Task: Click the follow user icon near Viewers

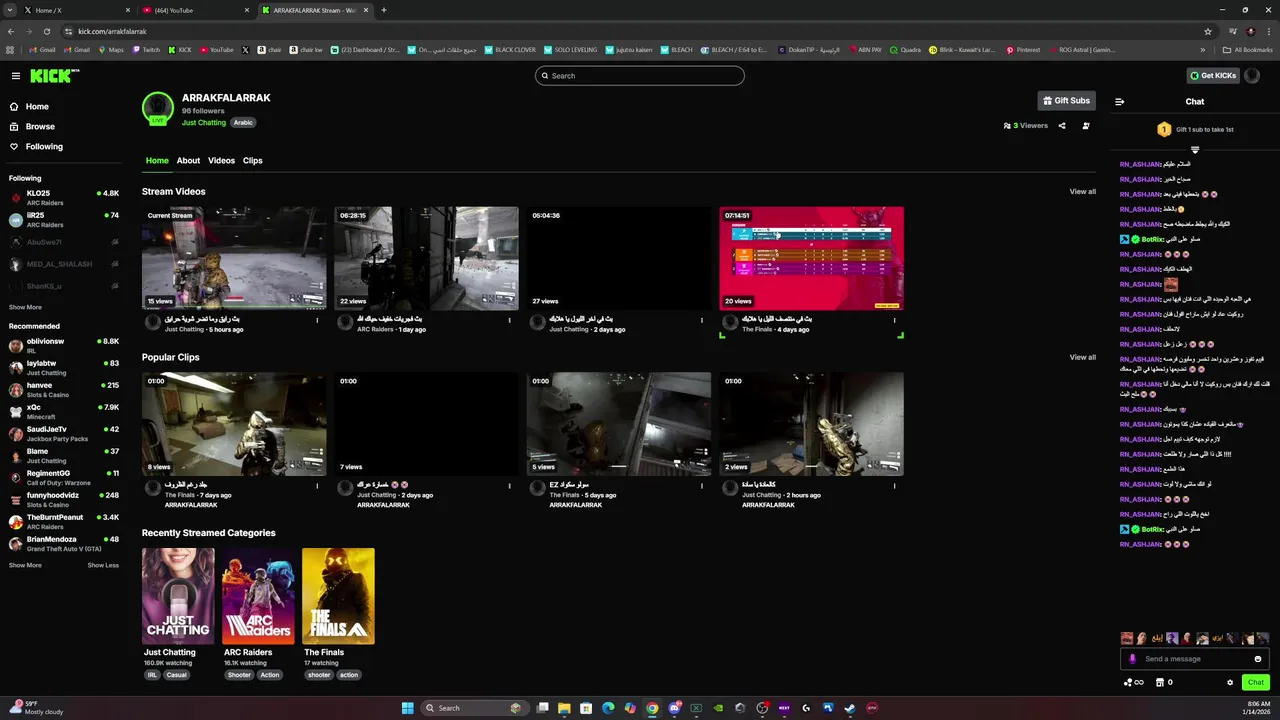Action: click(x=1086, y=126)
